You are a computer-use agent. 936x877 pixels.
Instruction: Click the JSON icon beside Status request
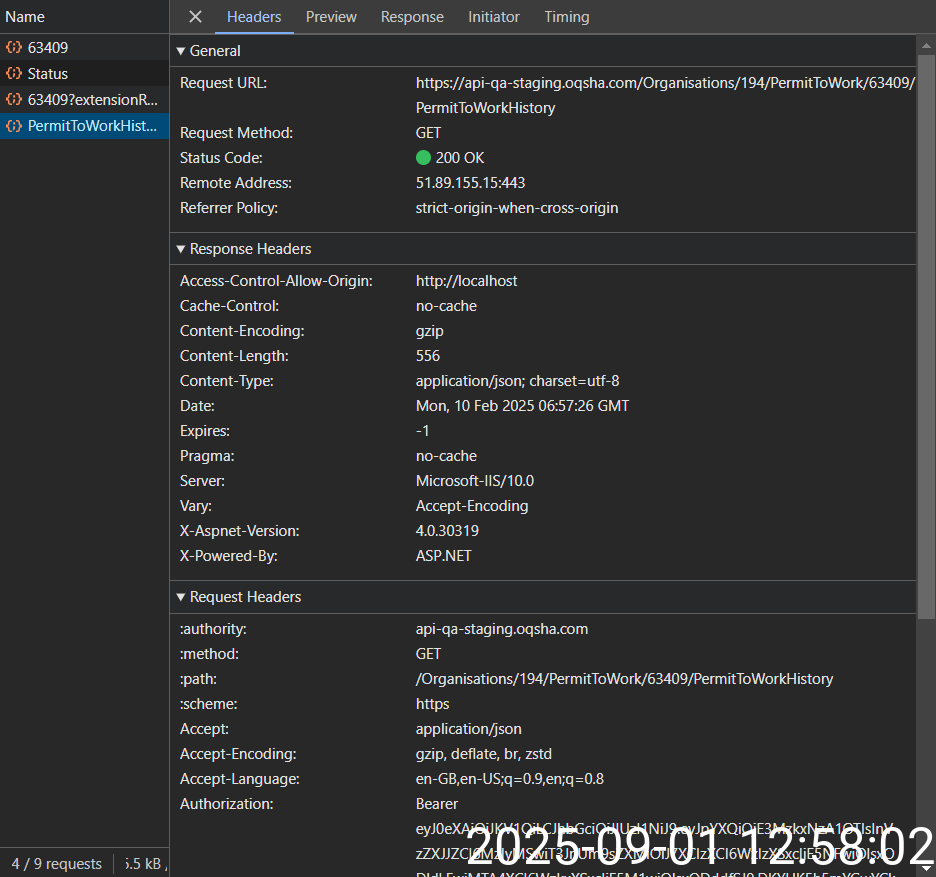tap(14, 74)
